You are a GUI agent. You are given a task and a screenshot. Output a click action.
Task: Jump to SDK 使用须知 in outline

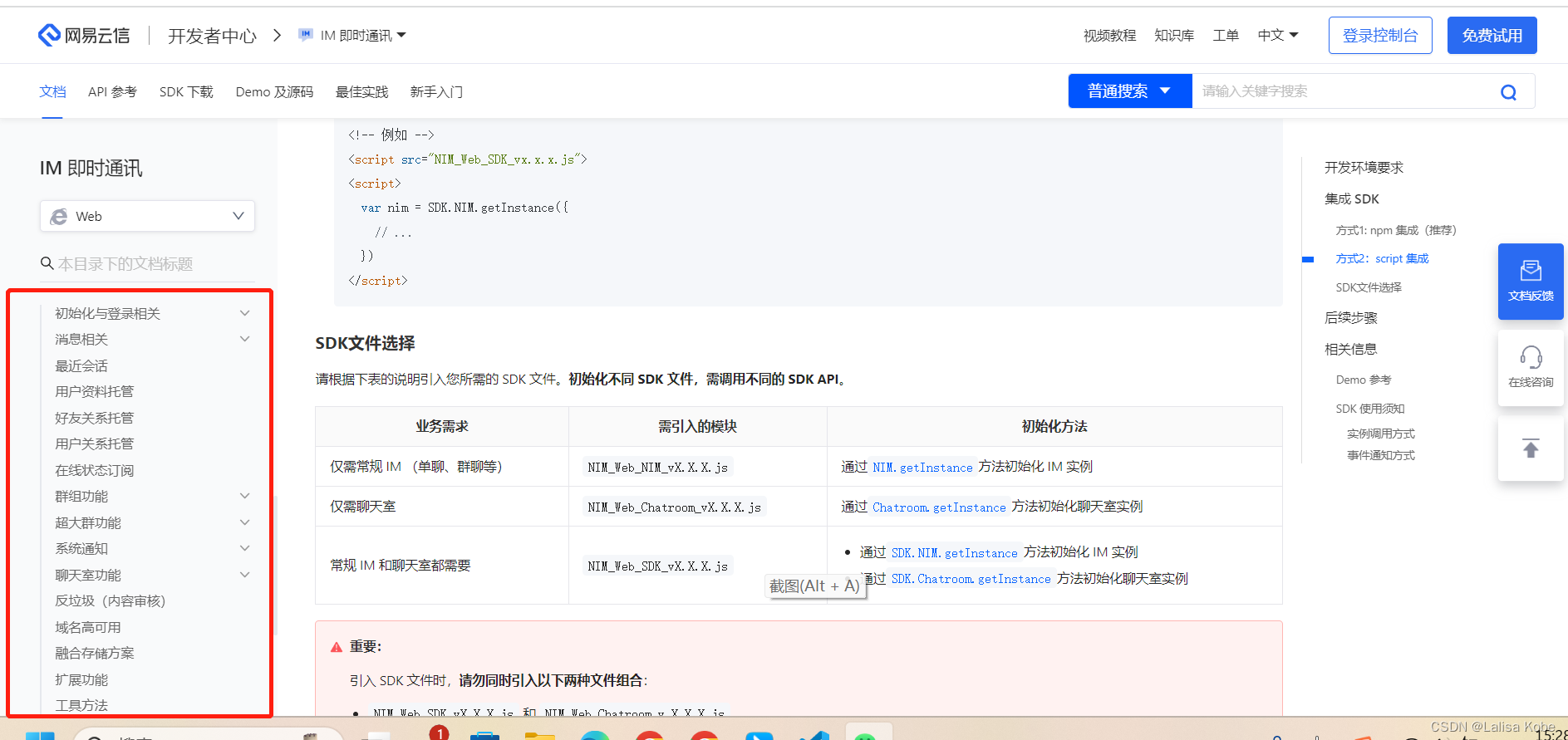[1370, 409]
